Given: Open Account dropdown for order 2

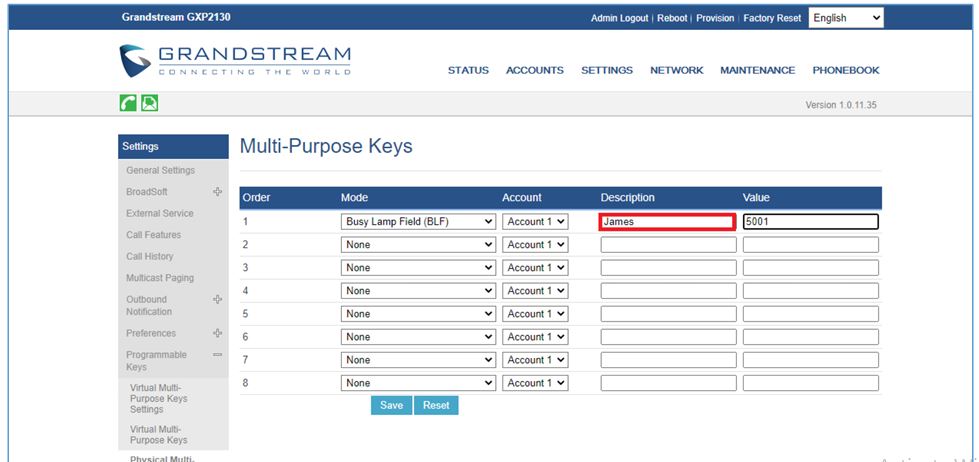Looking at the screenshot, I should 535,245.
